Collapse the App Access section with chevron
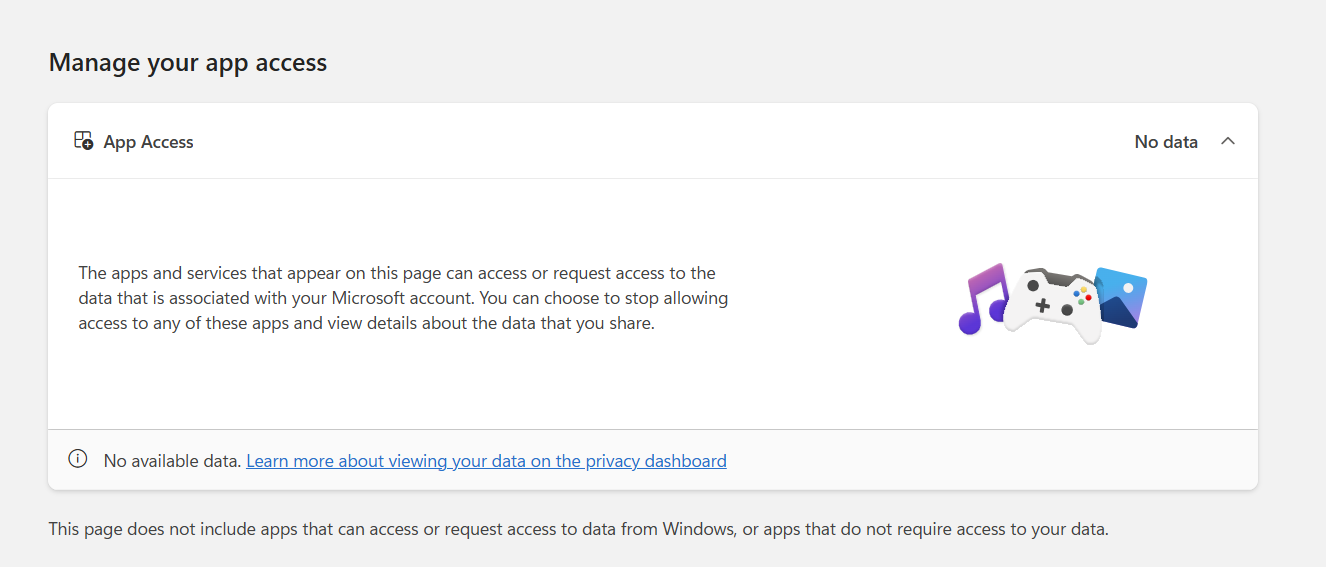The image size is (1326, 567). coord(1228,141)
